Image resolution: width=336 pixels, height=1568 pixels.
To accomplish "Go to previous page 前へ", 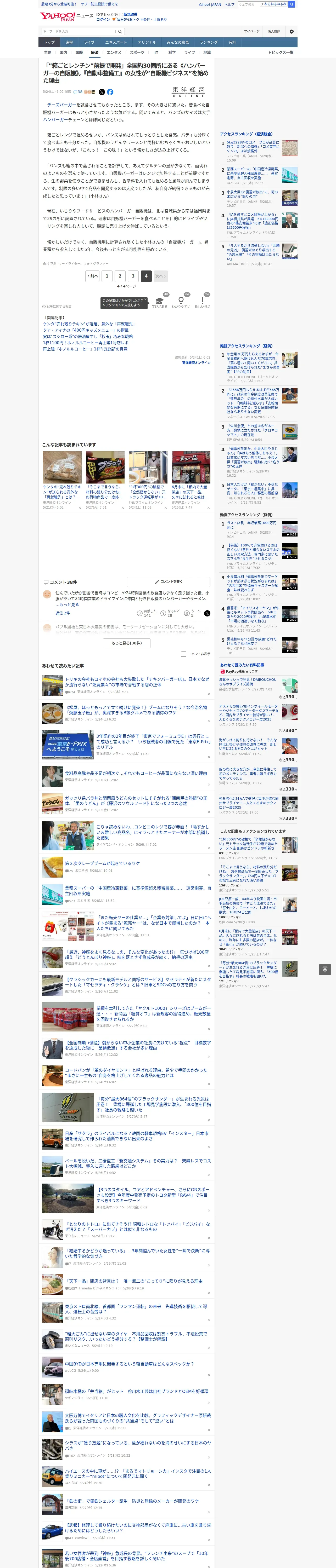I will coord(93,276).
